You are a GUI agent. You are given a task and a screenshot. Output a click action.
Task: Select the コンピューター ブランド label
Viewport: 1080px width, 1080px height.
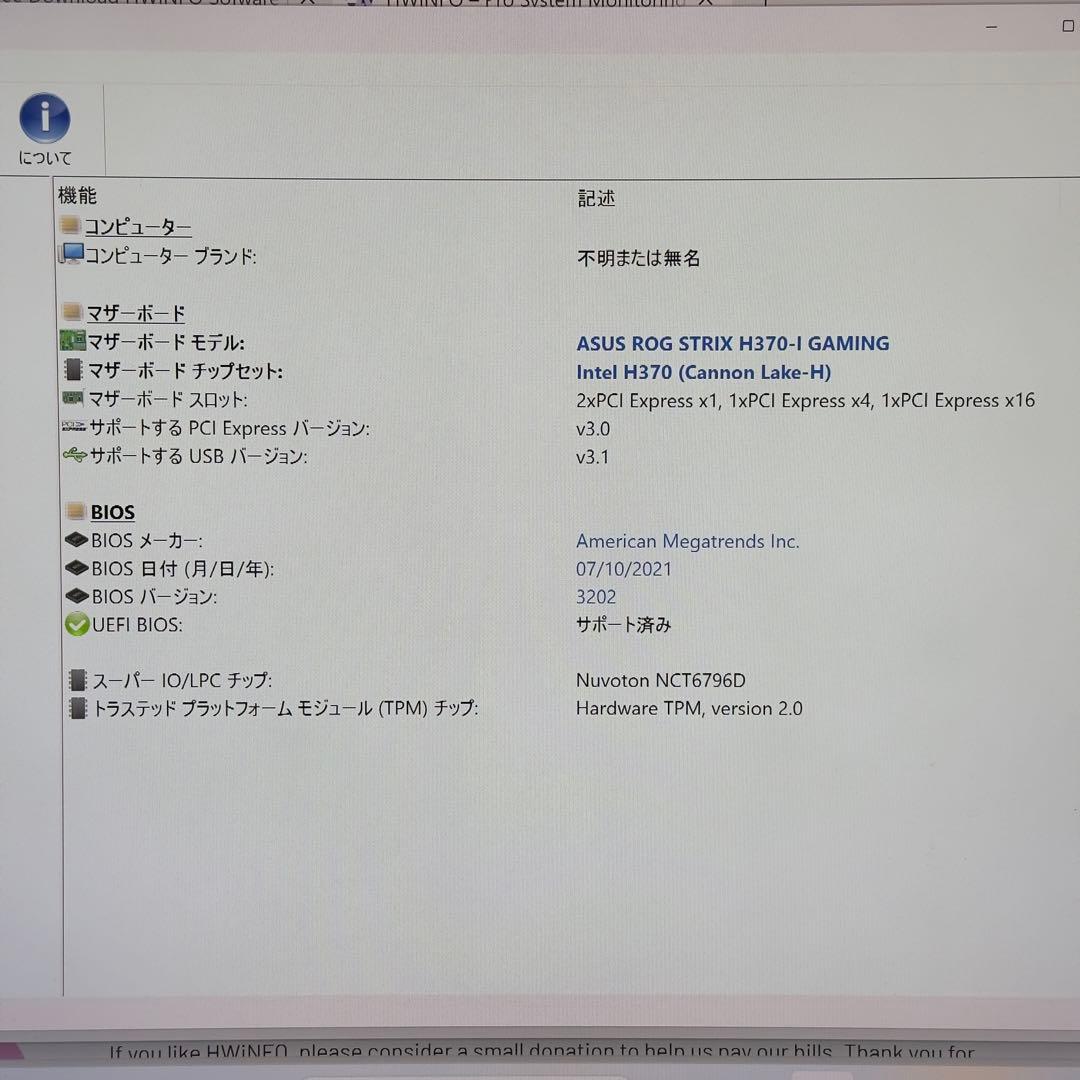pyautogui.click(x=170, y=256)
